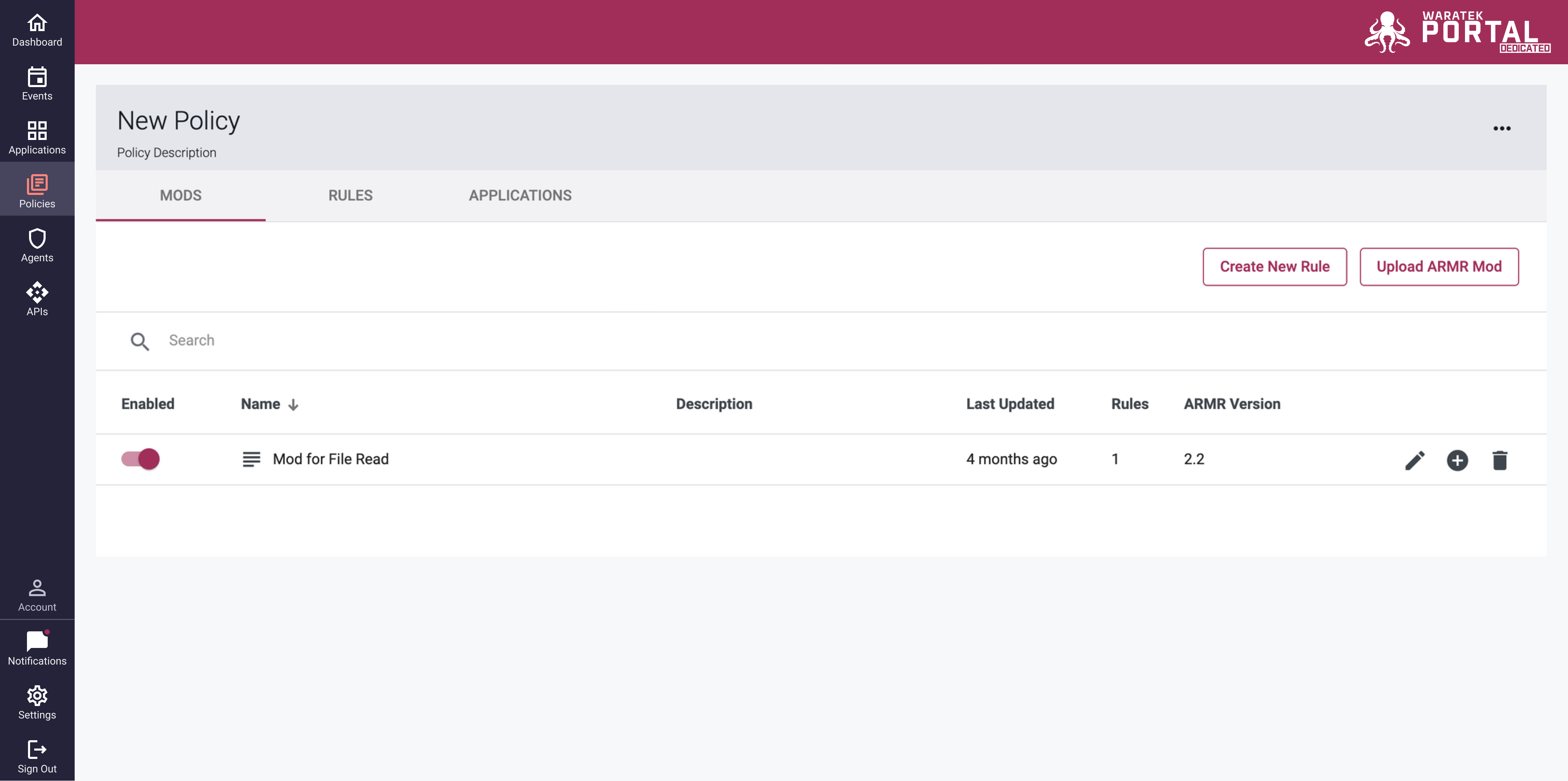The height and width of the screenshot is (781, 1568).
Task: Switch to the RULES tab
Action: [x=351, y=195]
